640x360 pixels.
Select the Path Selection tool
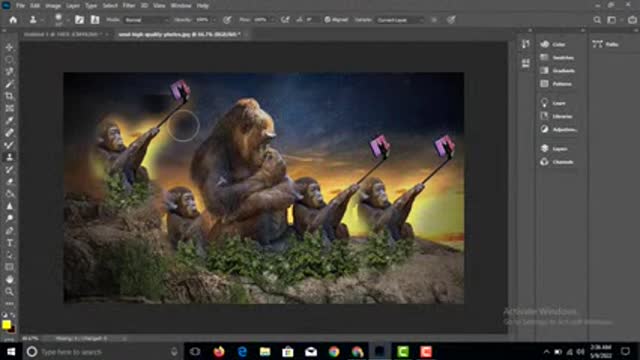point(9,255)
